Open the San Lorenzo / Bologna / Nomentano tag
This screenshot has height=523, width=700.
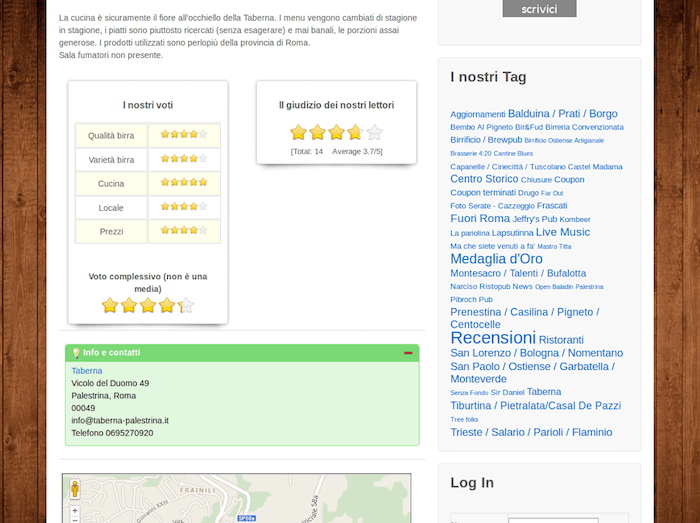click(x=537, y=353)
